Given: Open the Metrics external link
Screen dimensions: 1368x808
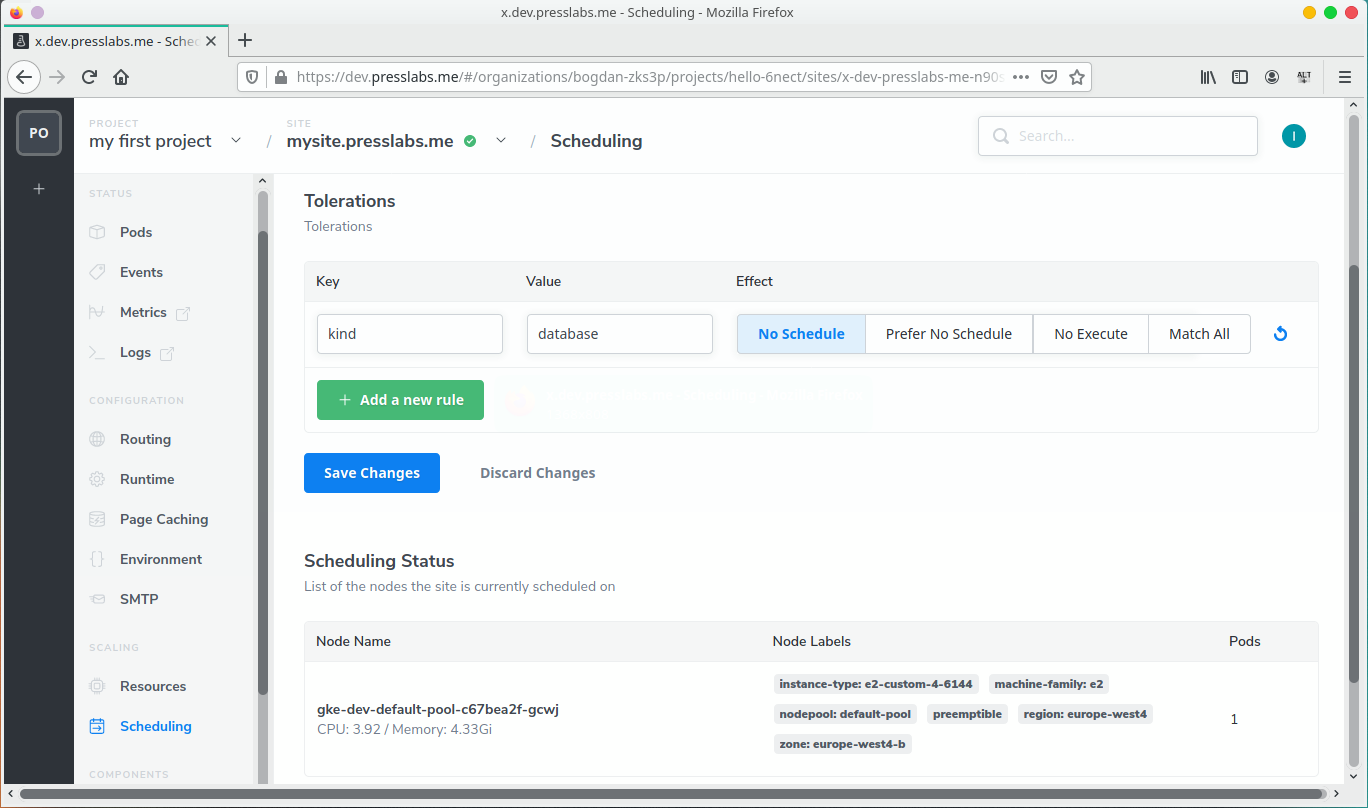Looking at the screenshot, I should pyautogui.click(x=143, y=312).
